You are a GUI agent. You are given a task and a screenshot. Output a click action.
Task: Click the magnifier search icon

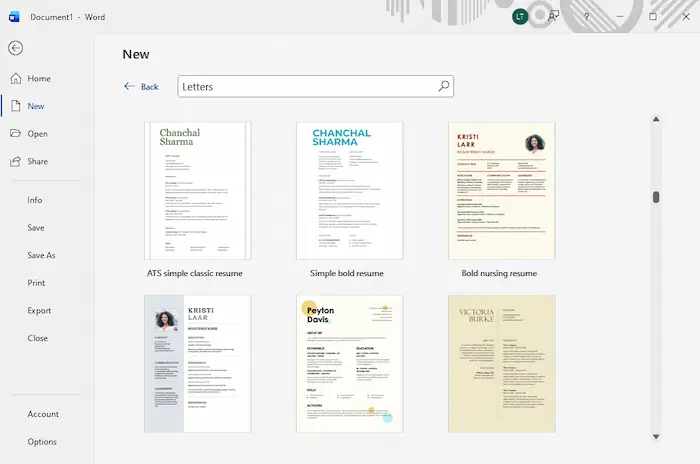click(444, 86)
